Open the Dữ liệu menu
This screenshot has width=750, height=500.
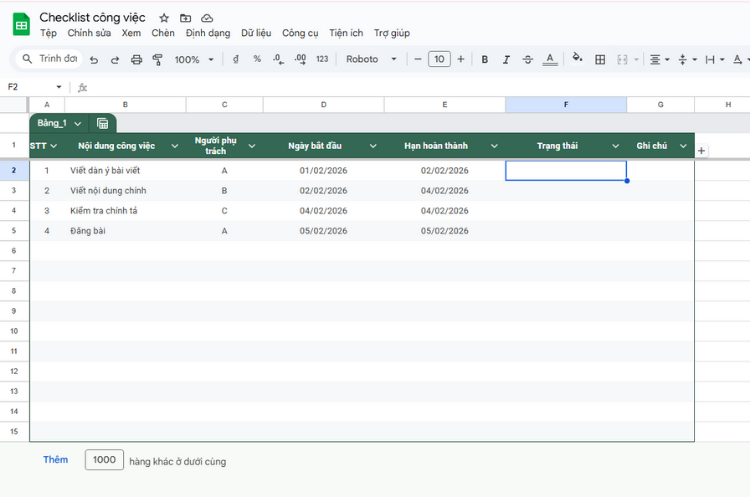click(256, 33)
